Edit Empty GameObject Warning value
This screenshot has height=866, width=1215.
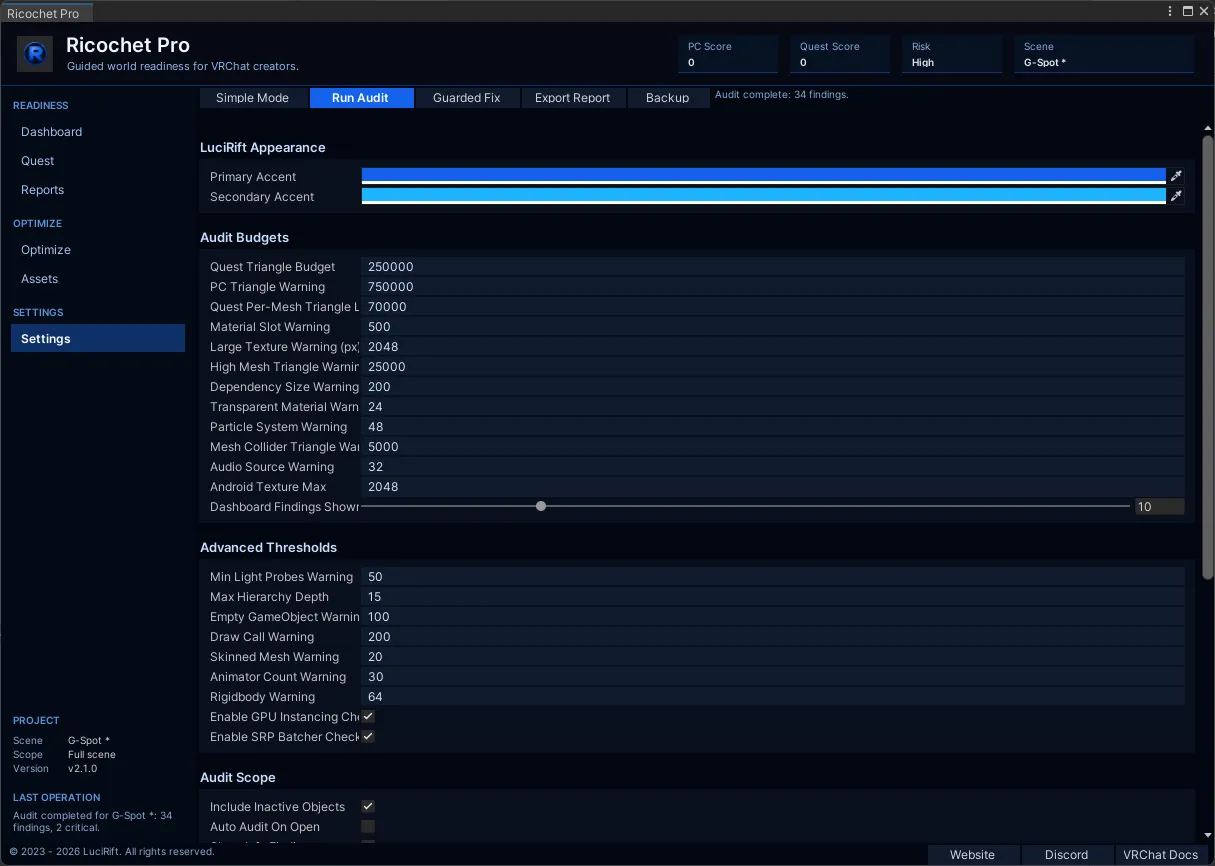(773, 617)
